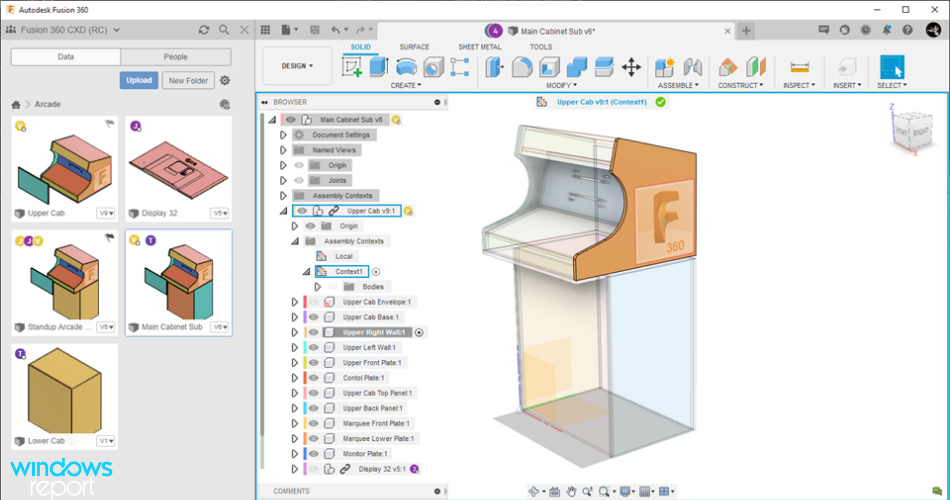Expand the Named Views node
The width and height of the screenshot is (950, 500).
tap(283, 150)
